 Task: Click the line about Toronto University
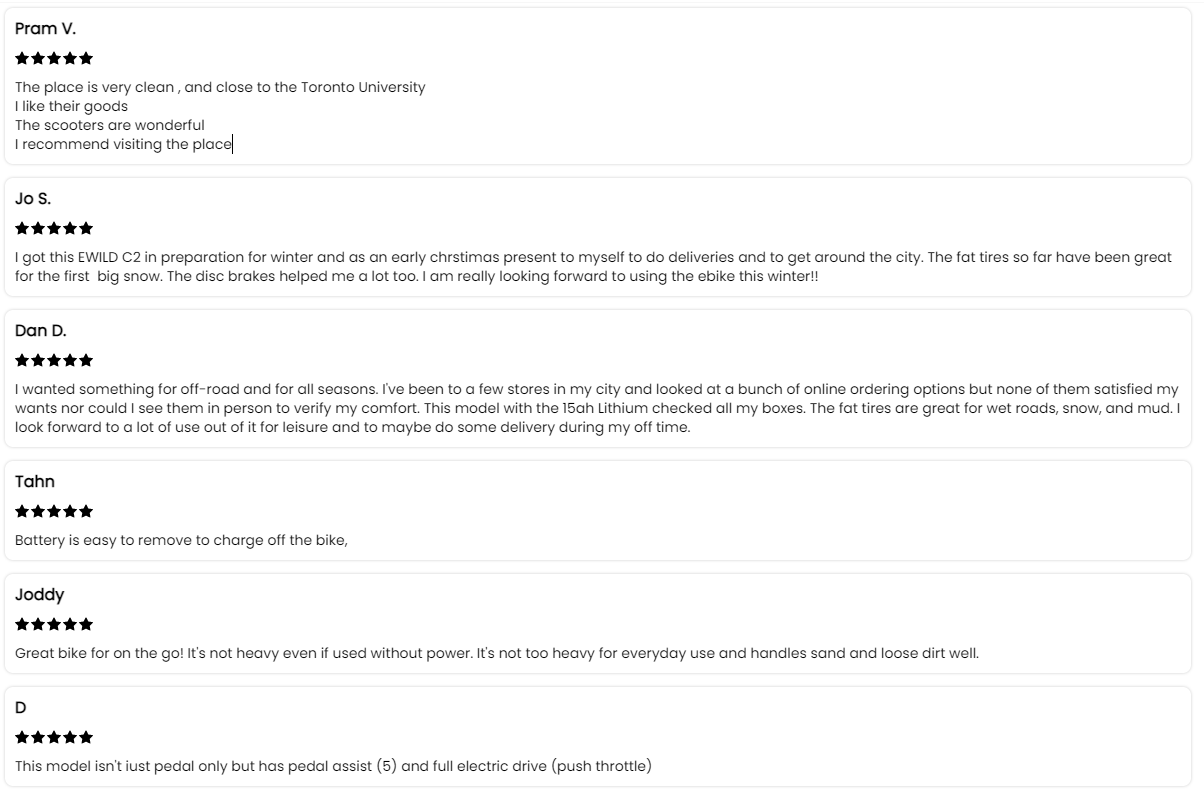click(x=220, y=87)
